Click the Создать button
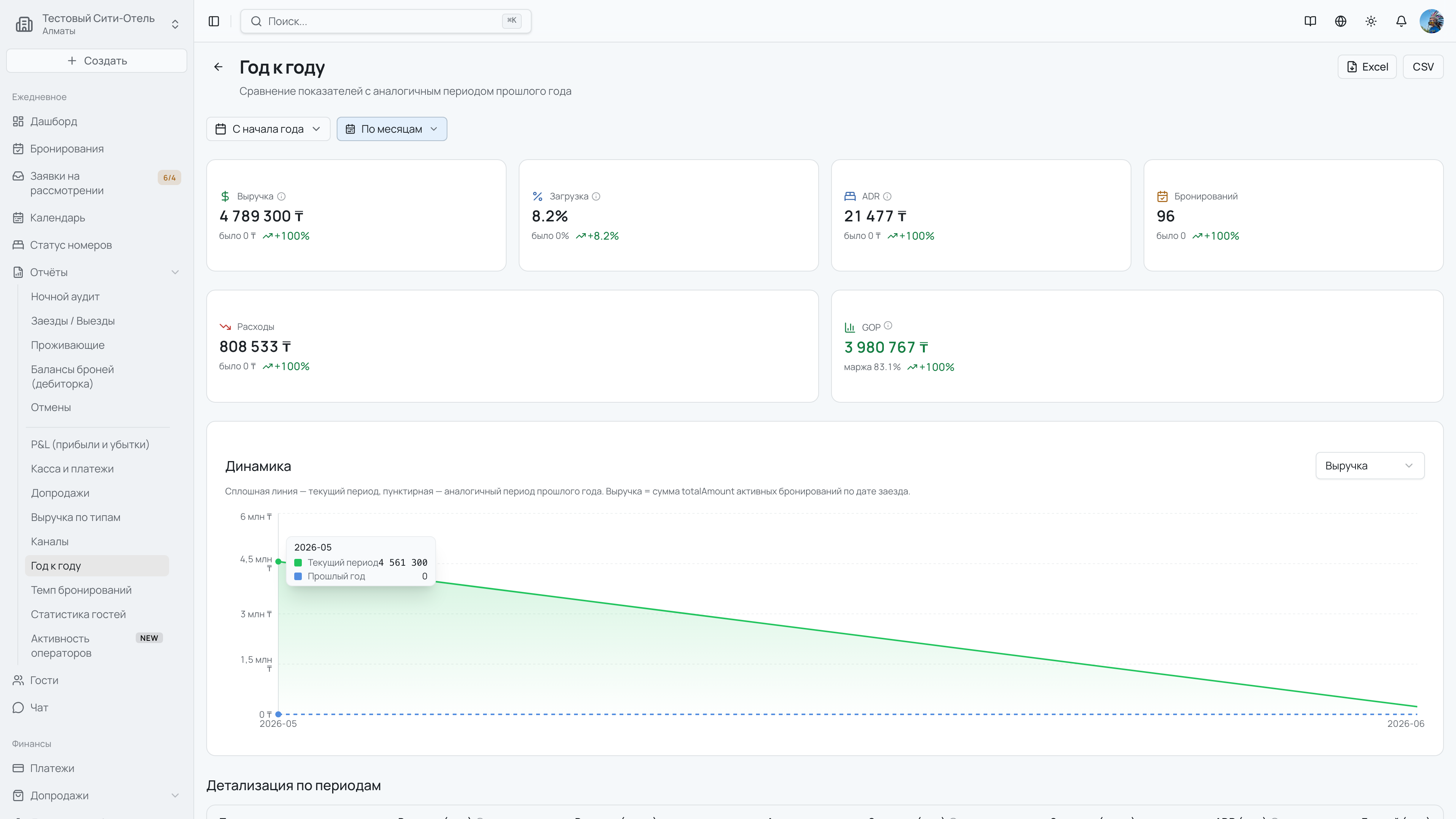 point(97,61)
